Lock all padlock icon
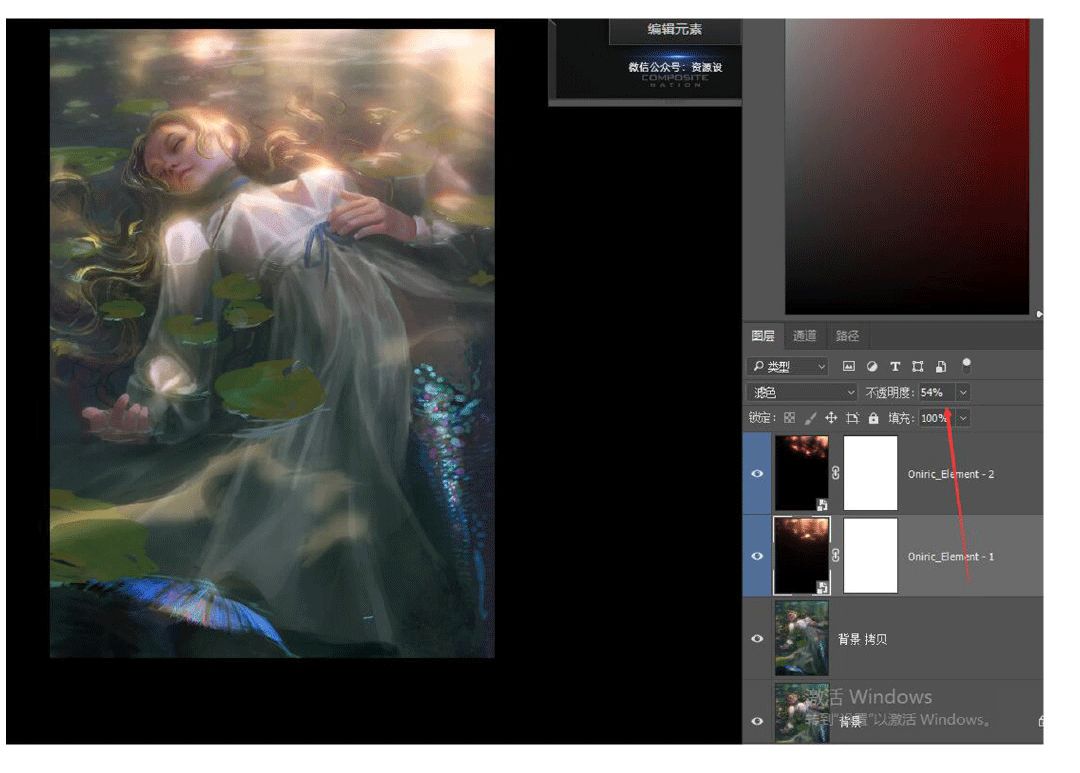1080x773 pixels. [873, 418]
